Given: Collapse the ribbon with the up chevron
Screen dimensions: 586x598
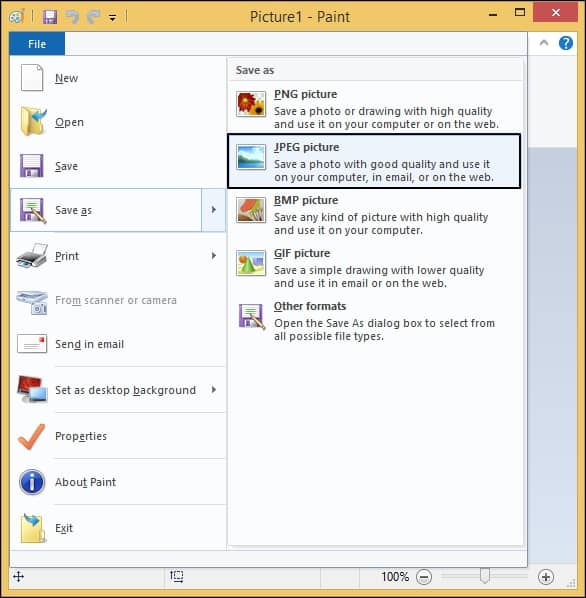Looking at the screenshot, I should [x=544, y=43].
